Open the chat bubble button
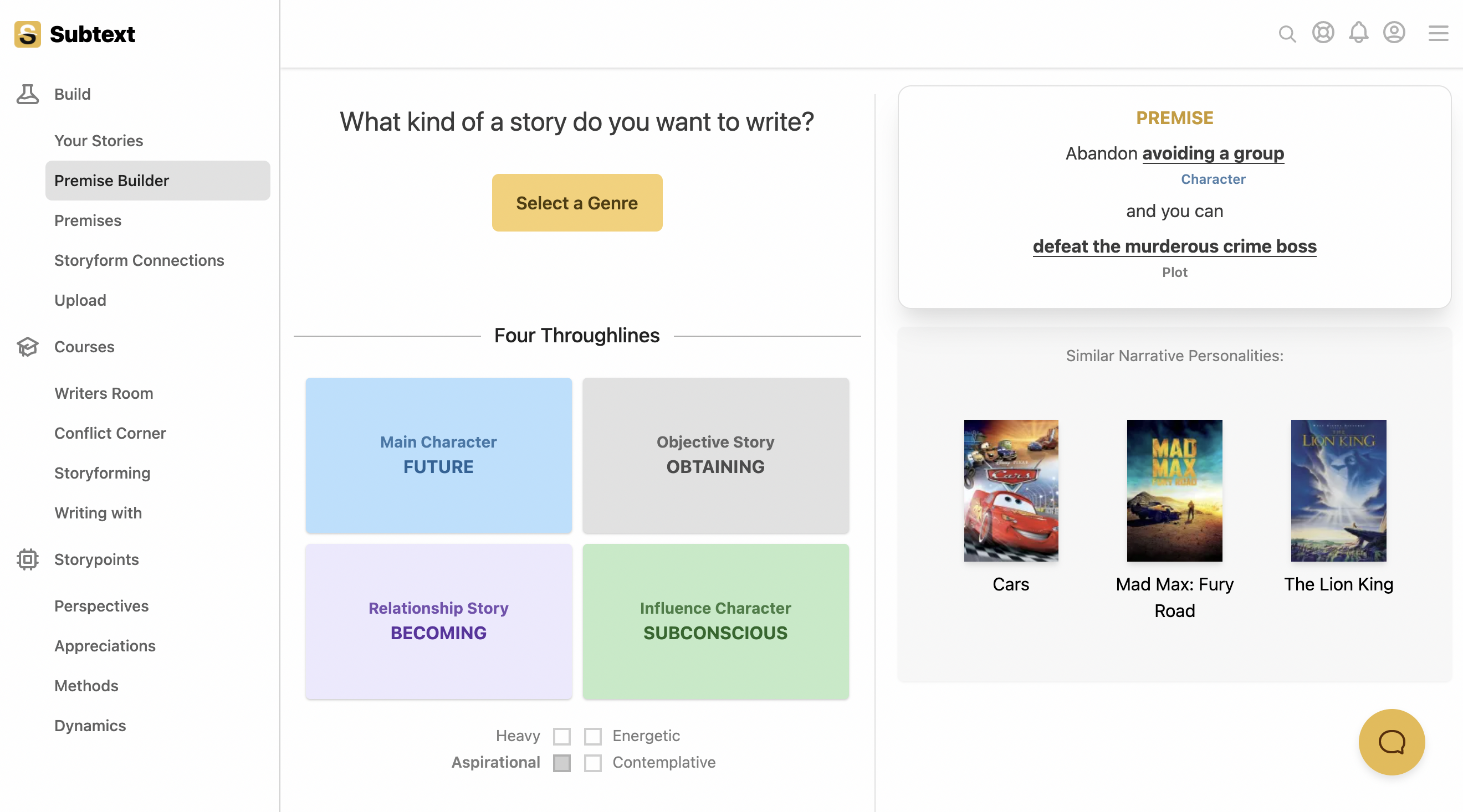Screen dimensions: 1463x812 coord(1392,742)
